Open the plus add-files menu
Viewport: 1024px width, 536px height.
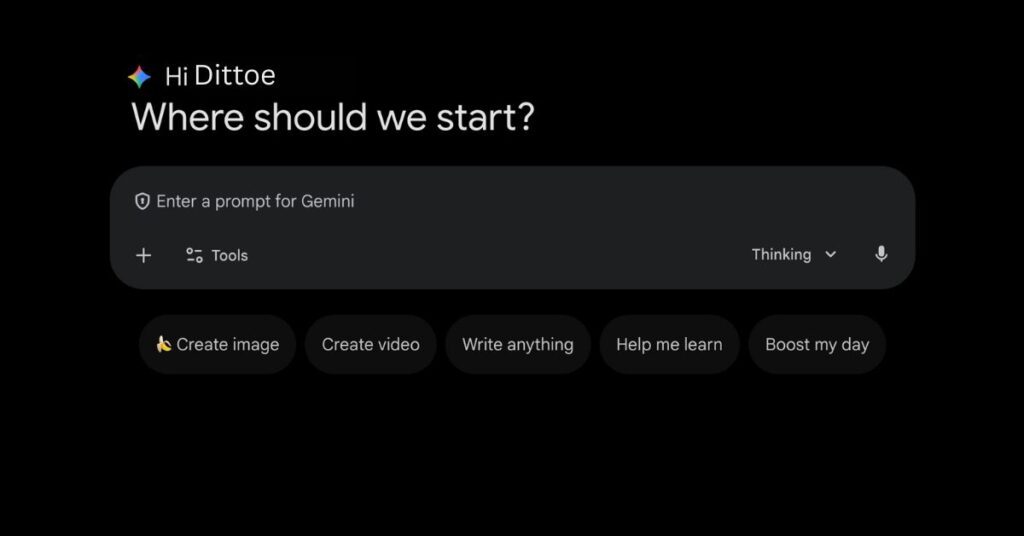pos(144,255)
